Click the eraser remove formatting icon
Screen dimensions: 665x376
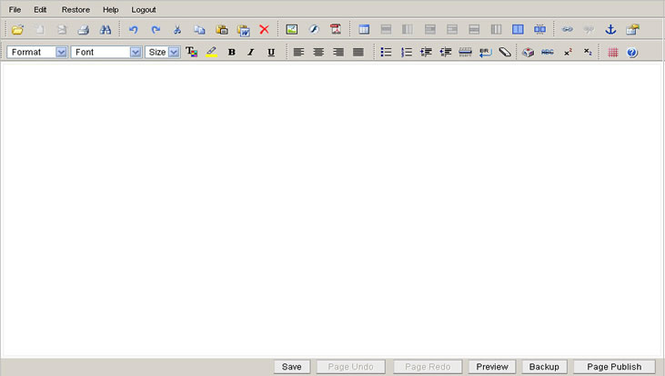tap(505, 52)
